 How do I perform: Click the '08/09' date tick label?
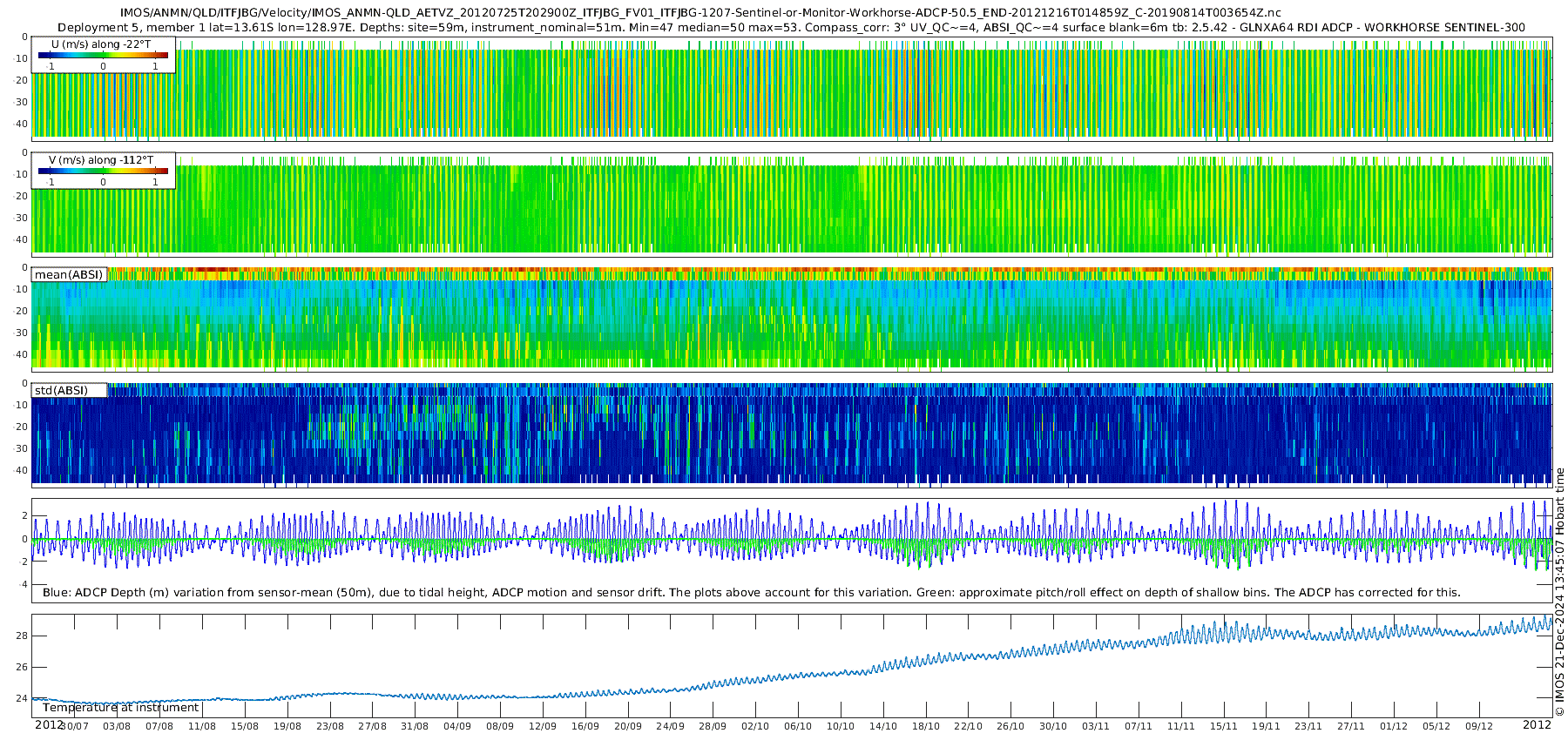(500, 726)
